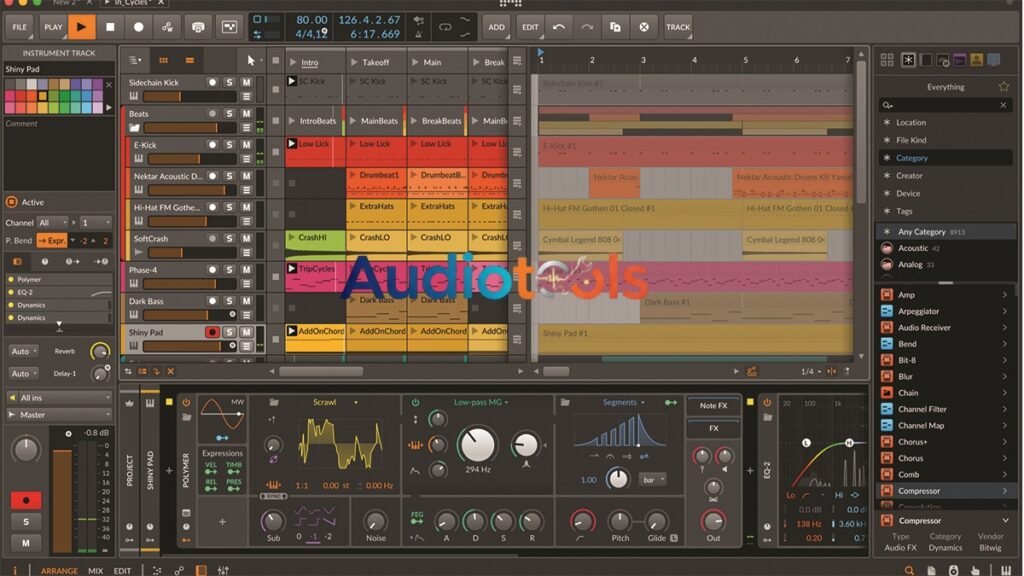Open the FILE menu
Image resolution: width=1024 pixels, height=576 pixels.
pyautogui.click(x=17, y=27)
